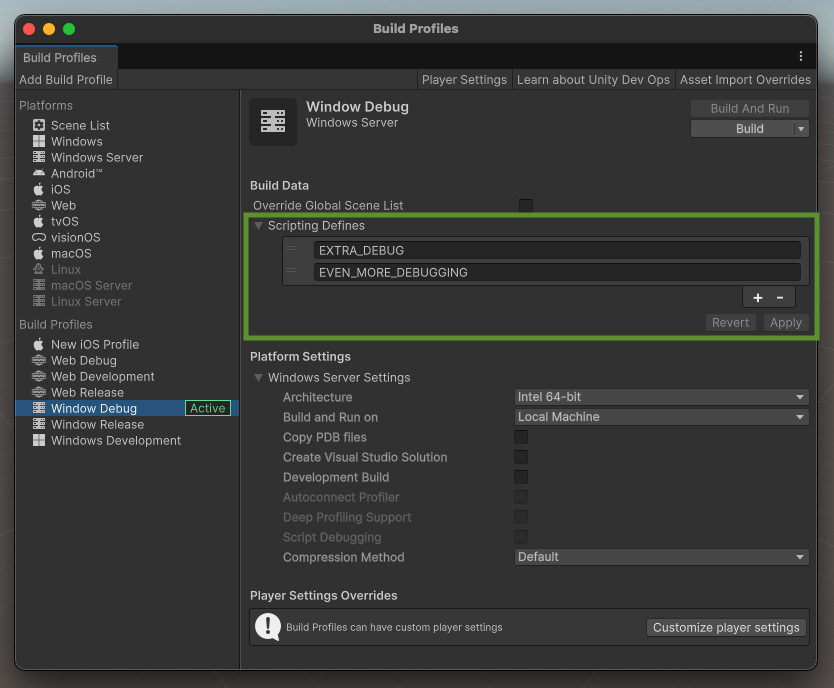Image resolution: width=834 pixels, height=688 pixels.
Task: Open the three-dot window options menu
Action: (x=800, y=56)
